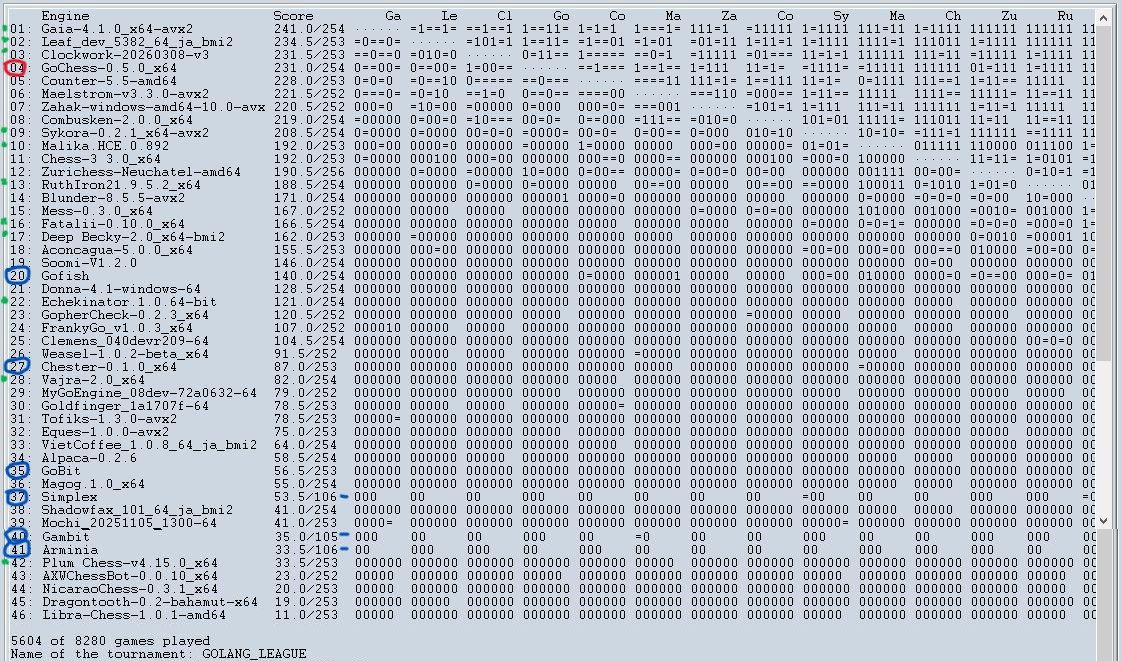Select engine name AXWChessBot-0.0.10_x64
The image size is (1122, 661).
tap(129, 576)
